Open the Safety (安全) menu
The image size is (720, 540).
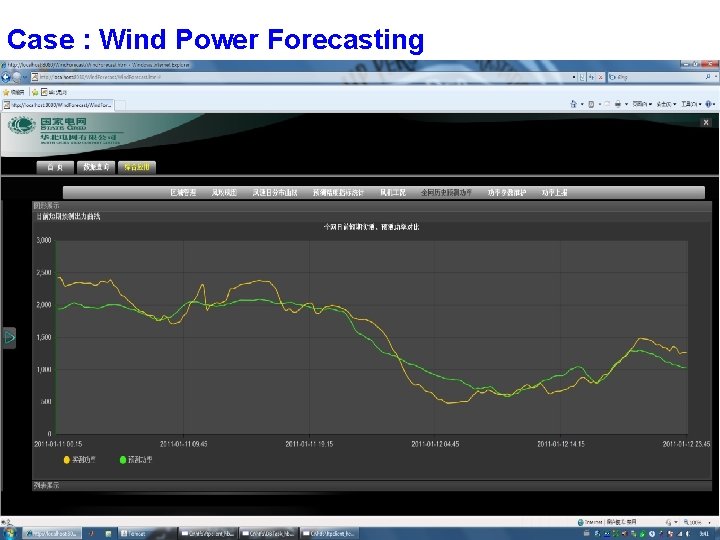[x=666, y=104]
